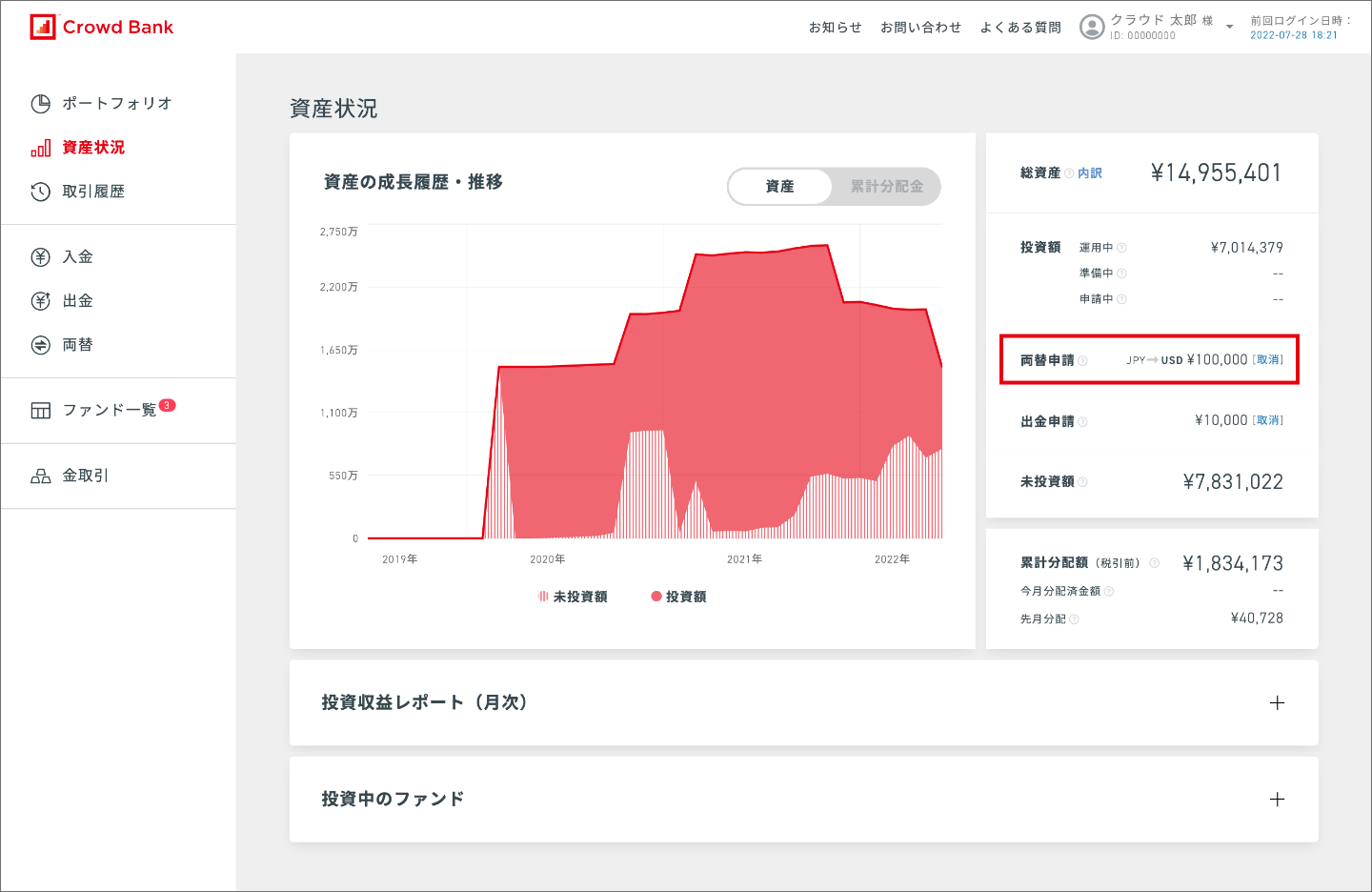This screenshot has height=892, width=1372.
Task: Expand 投資中のファンド section
Action: pyautogui.click(x=1278, y=800)
